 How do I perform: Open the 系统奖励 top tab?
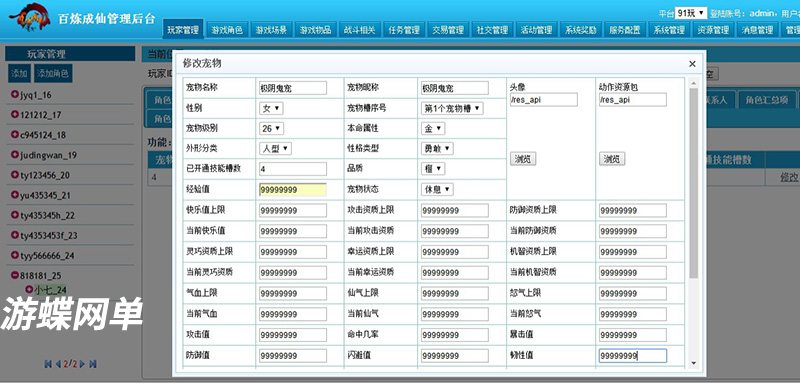tap(580, 30)
